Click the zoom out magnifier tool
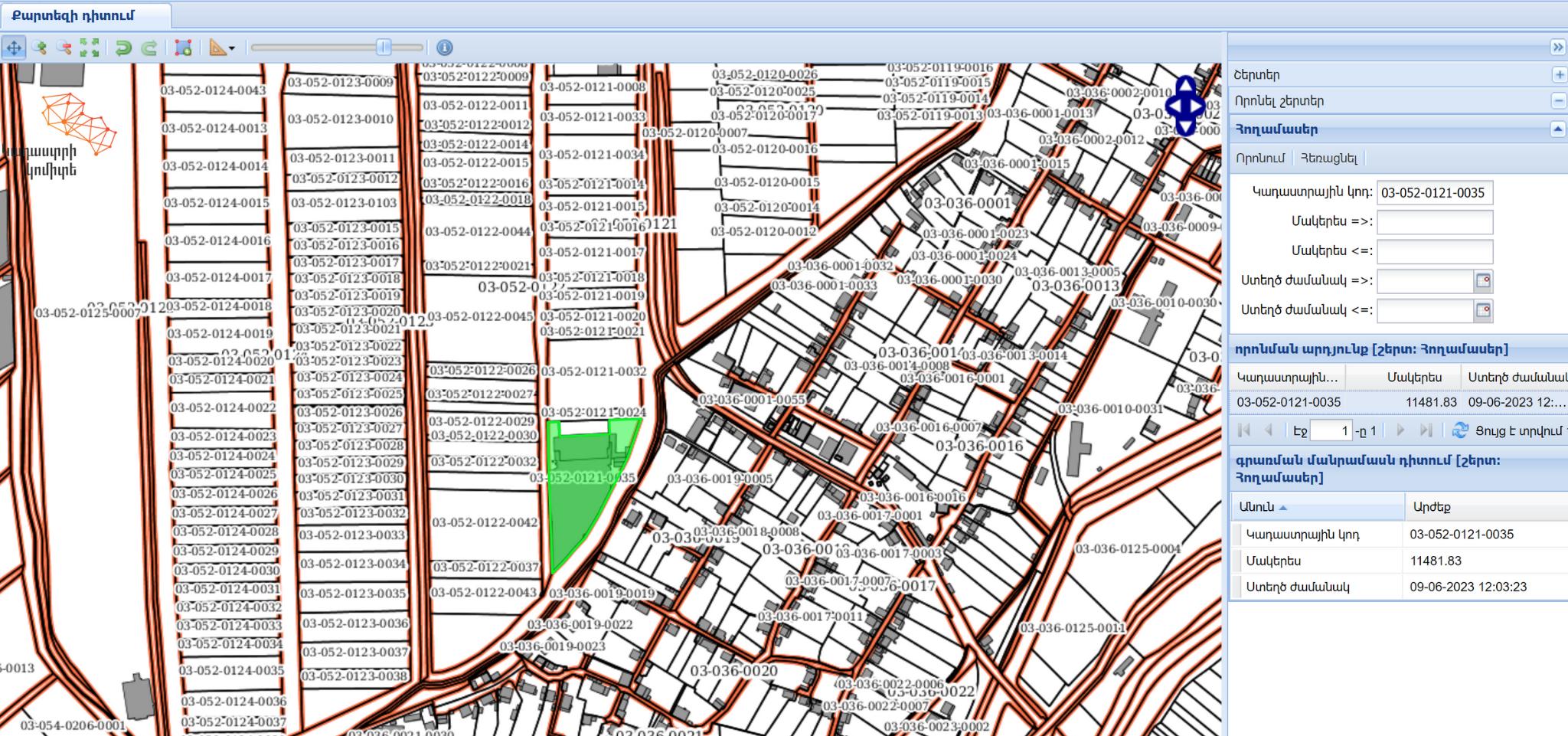1568x736 pixels. pos(65,48)
